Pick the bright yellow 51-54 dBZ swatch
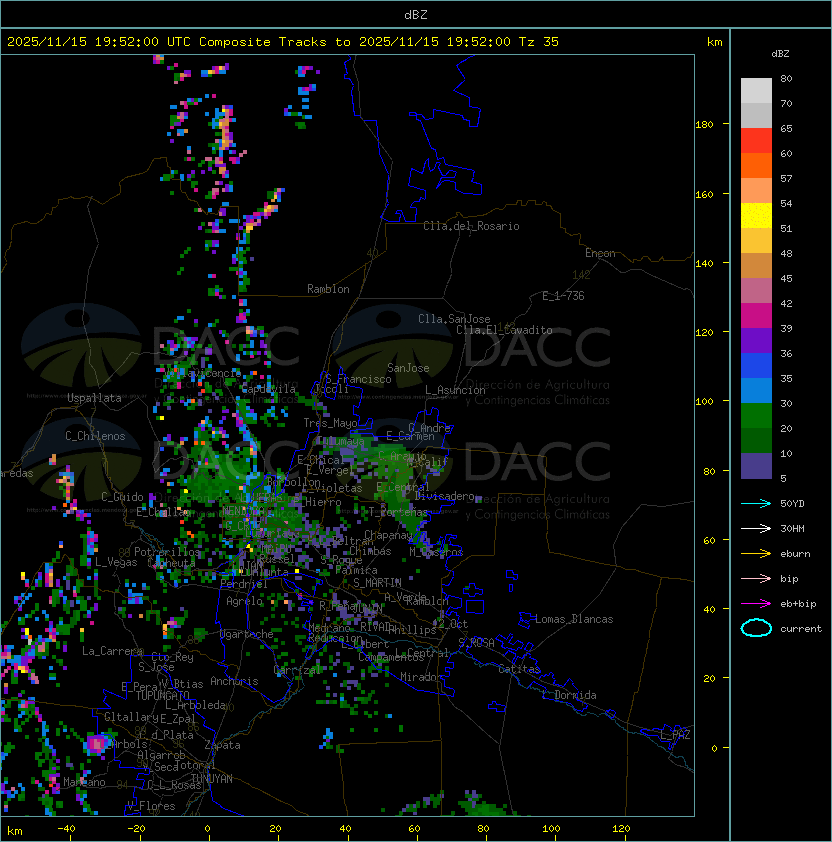The height and width of the screenshot is (842, 832). 756,216
